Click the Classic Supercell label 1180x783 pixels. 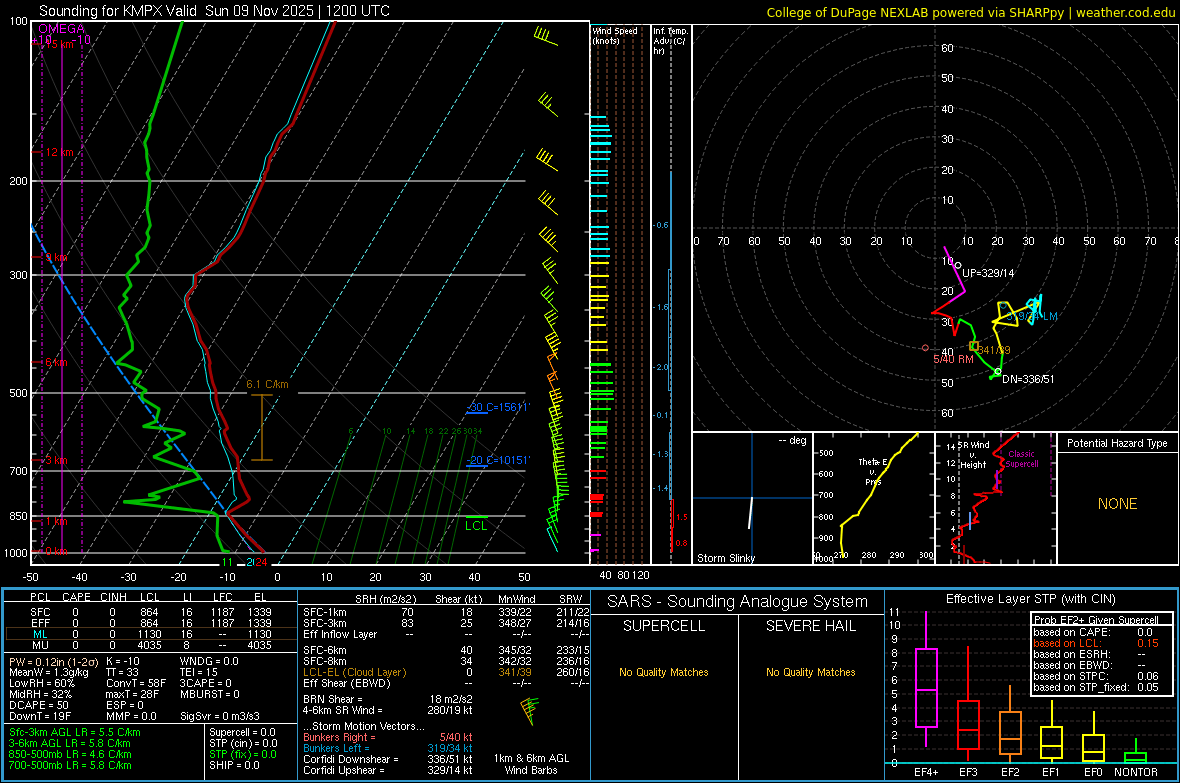pyautogui.click(x=1022, y=459)
